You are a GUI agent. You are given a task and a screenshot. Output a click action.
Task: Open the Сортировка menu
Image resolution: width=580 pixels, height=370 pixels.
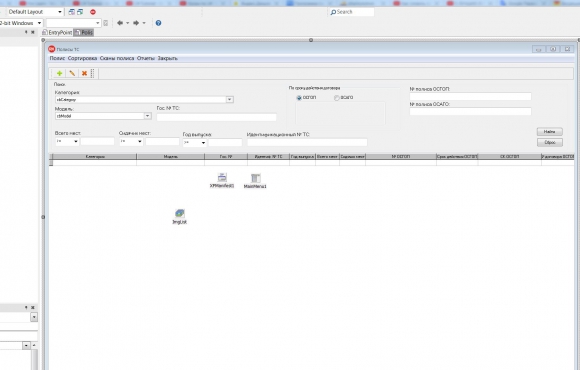(x=82, y=58)
